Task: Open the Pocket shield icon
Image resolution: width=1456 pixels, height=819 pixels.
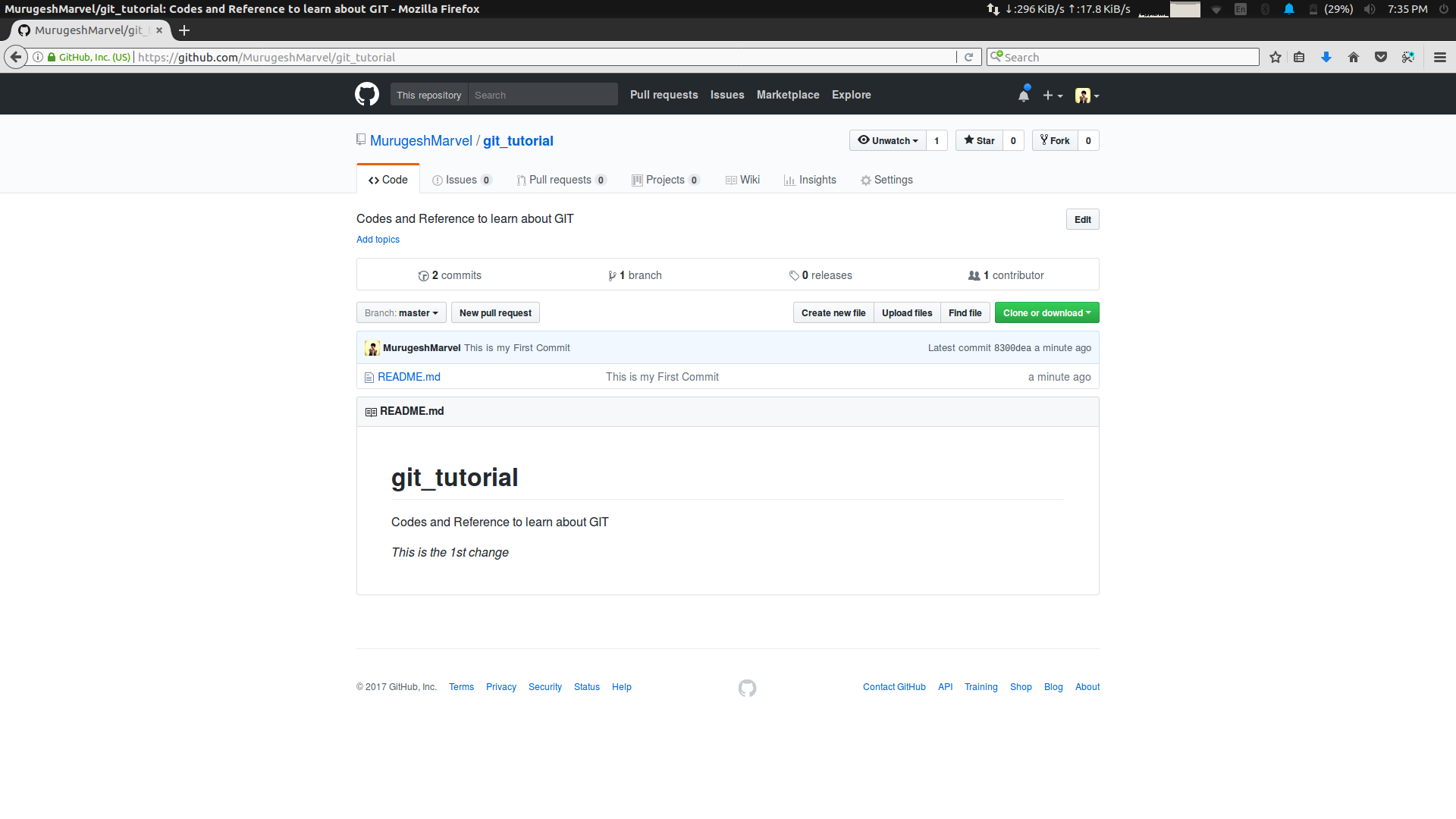Action: (1381, 57)
